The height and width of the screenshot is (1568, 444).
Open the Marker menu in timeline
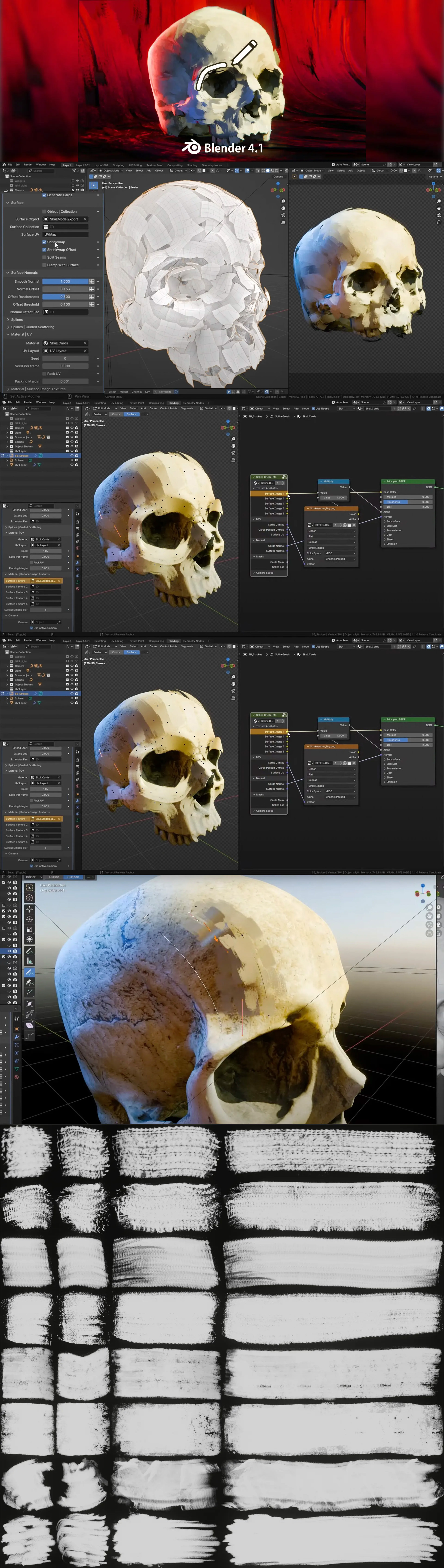[x=124, y=391]
